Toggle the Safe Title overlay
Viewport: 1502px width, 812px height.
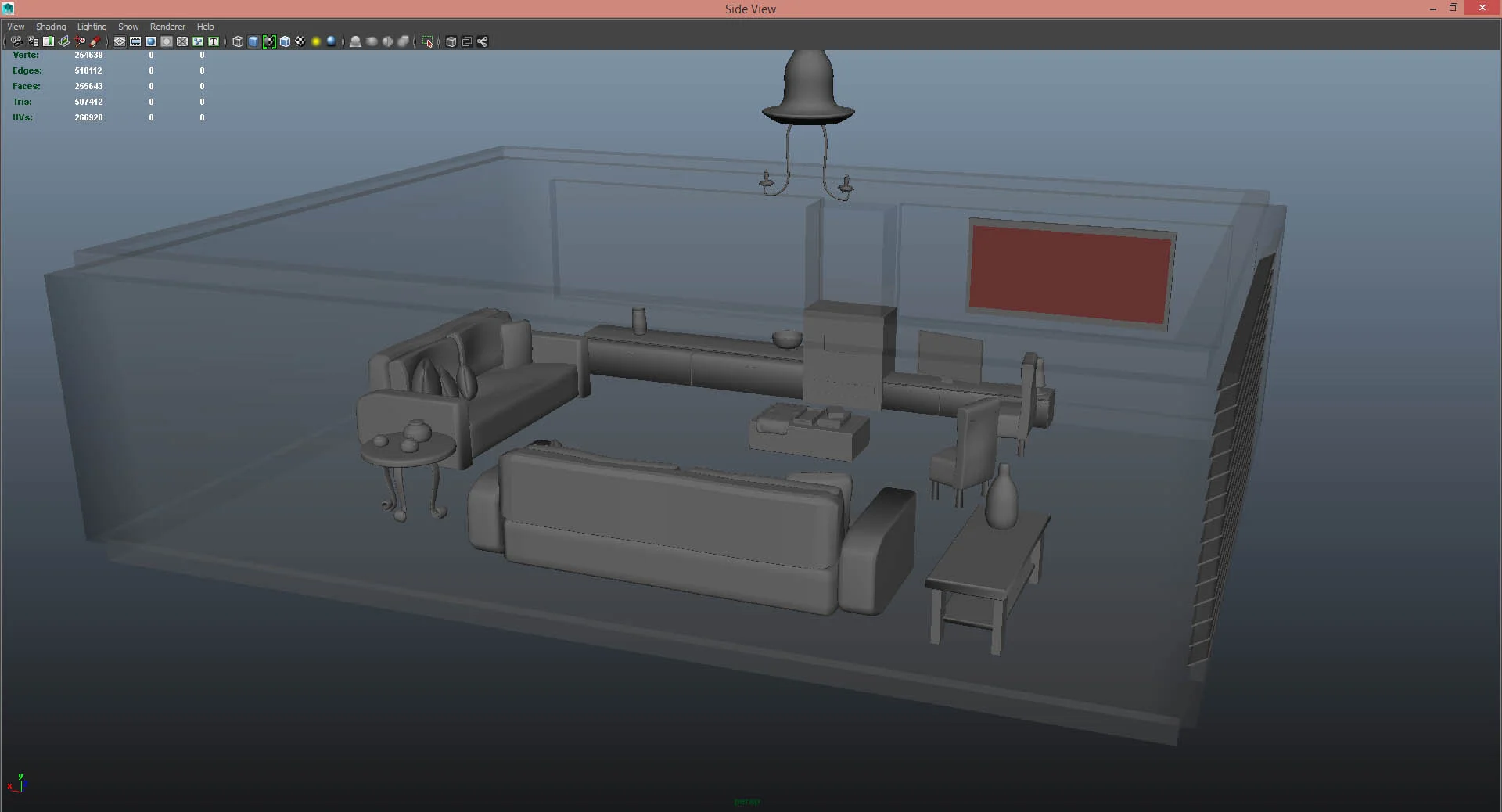click(214, 41)
